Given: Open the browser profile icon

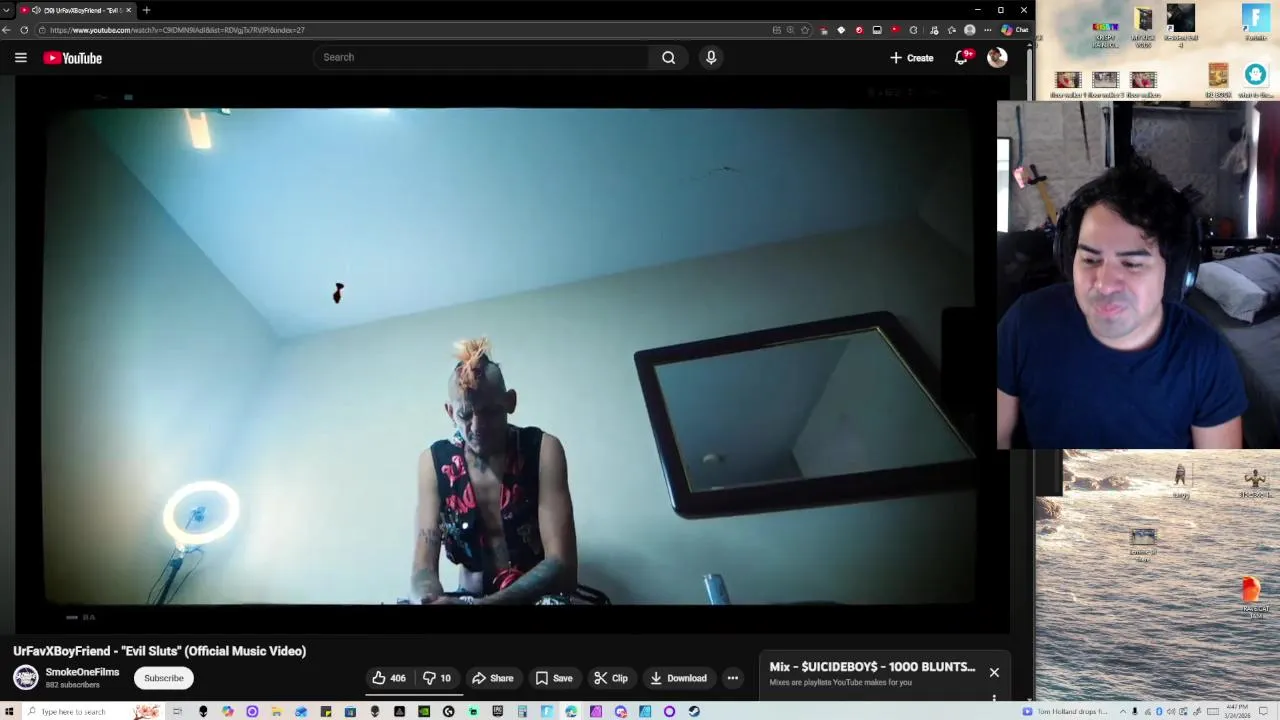Looking at the screenshot, I should 969,30.
